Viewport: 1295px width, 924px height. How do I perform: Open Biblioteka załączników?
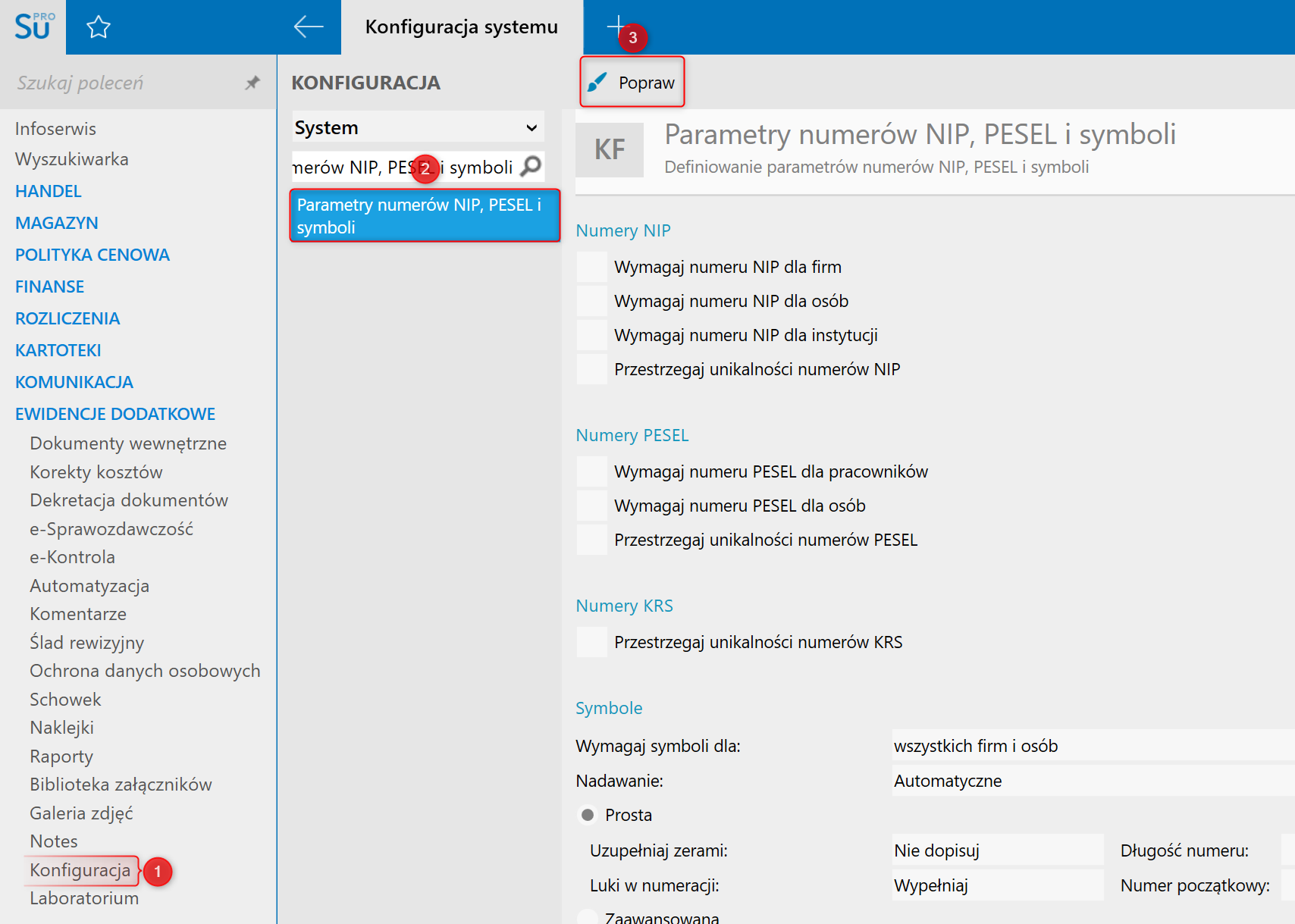(x=121, y=785)
